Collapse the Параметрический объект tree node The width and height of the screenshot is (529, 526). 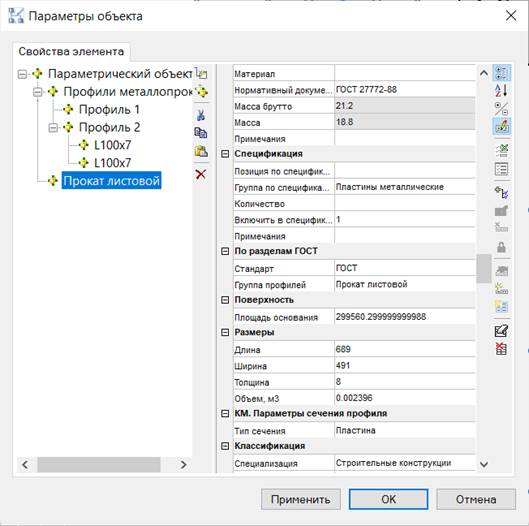(x=22, y=74)
